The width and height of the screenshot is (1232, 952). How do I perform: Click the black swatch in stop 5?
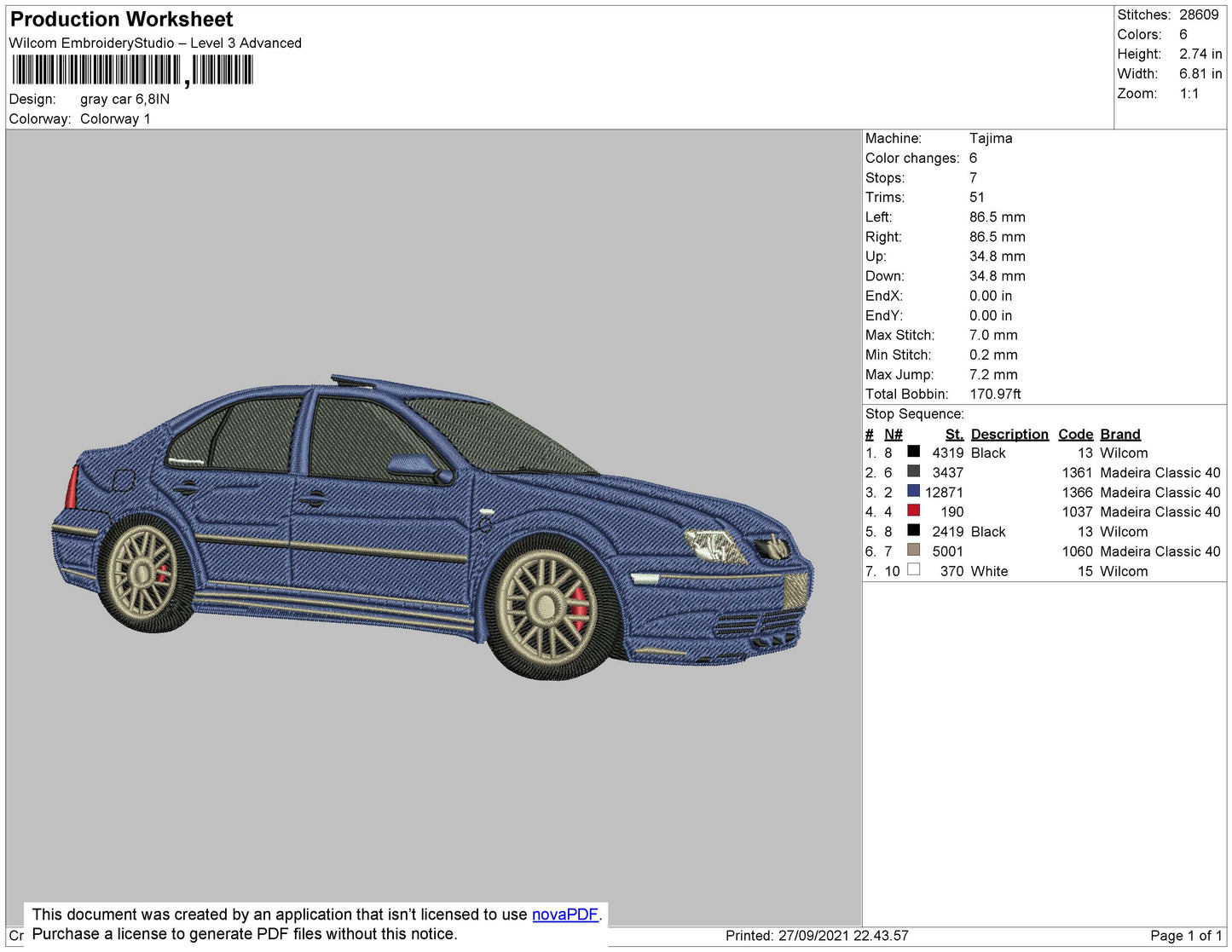point(913,529)
